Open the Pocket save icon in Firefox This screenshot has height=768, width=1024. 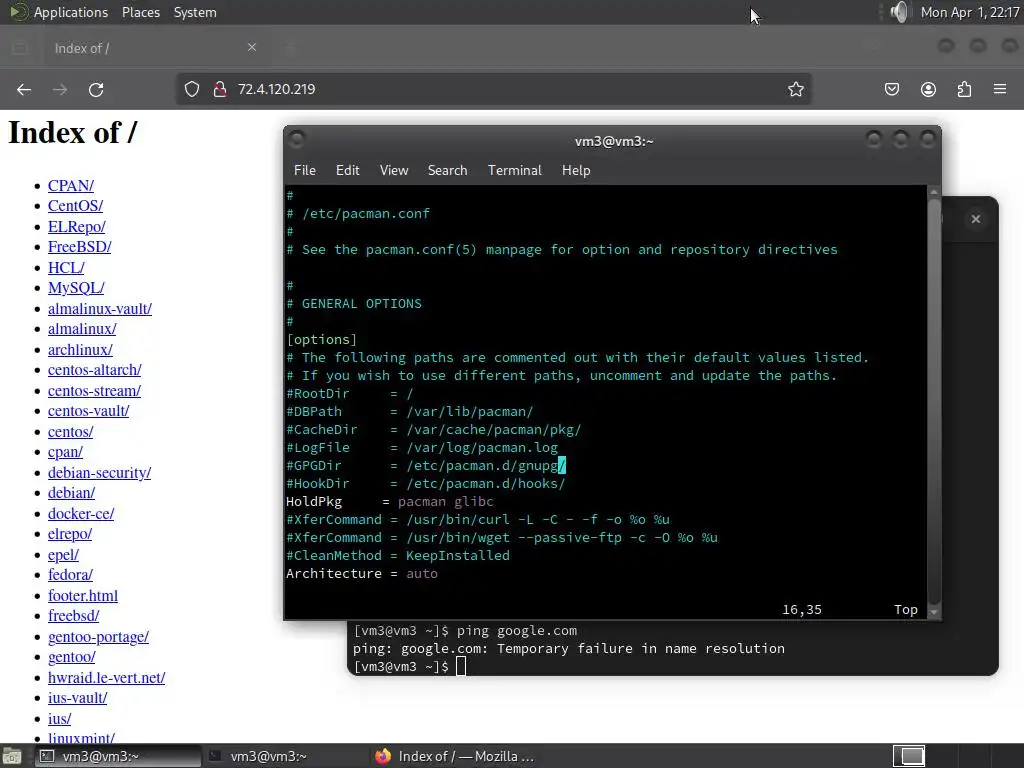click(x=892, y=89)
